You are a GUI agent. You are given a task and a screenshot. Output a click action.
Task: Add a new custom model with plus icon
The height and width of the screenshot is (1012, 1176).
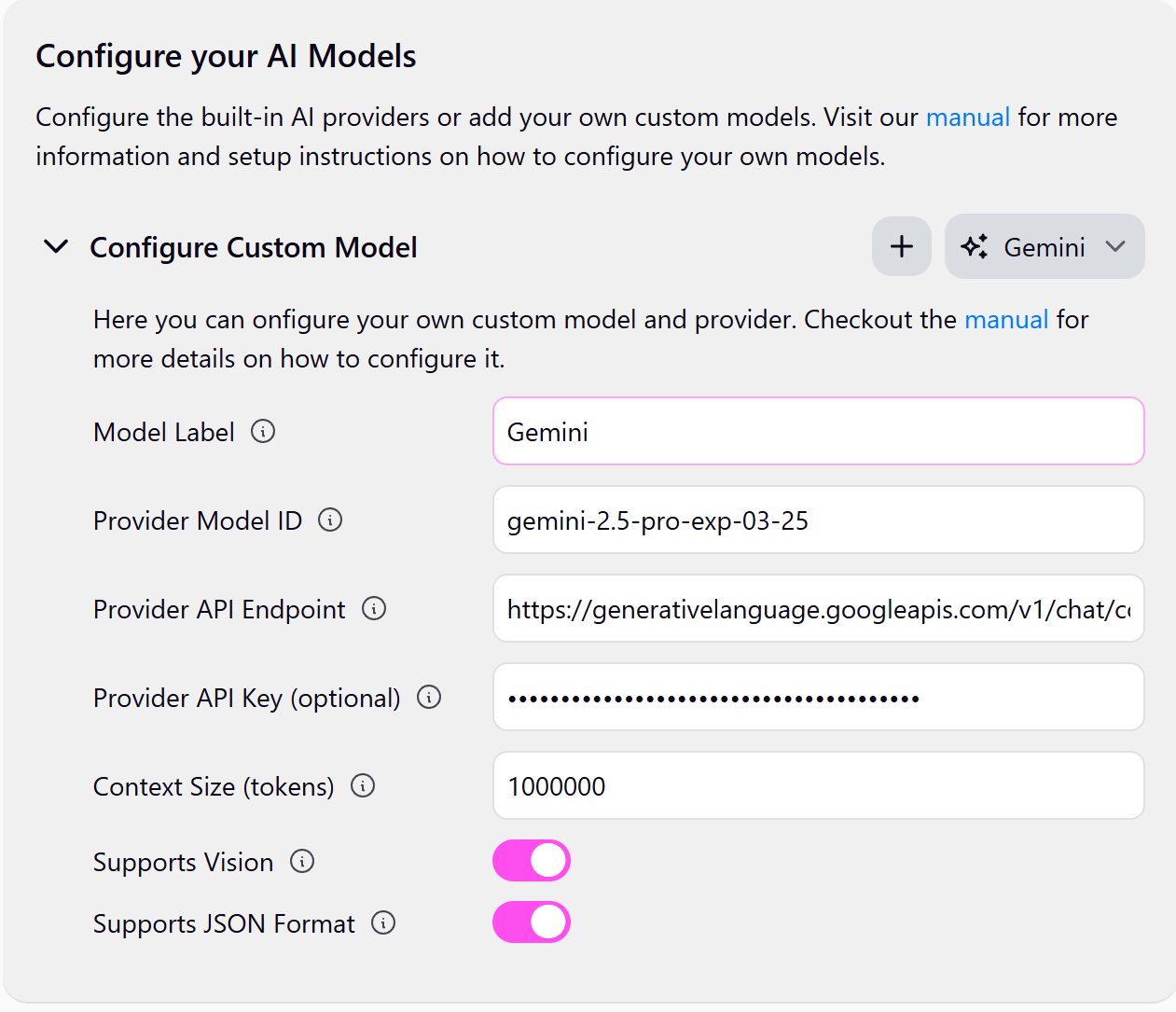[902, 246]
